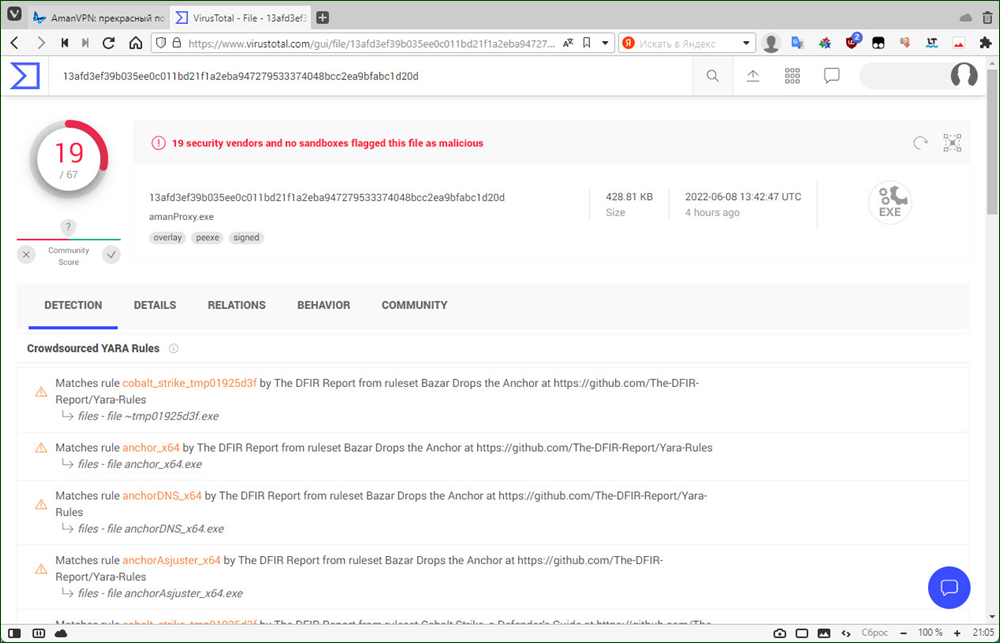Fast forward to the next page
The width and height of the screenshot is (1000, 643).
(x=85, y=43)
